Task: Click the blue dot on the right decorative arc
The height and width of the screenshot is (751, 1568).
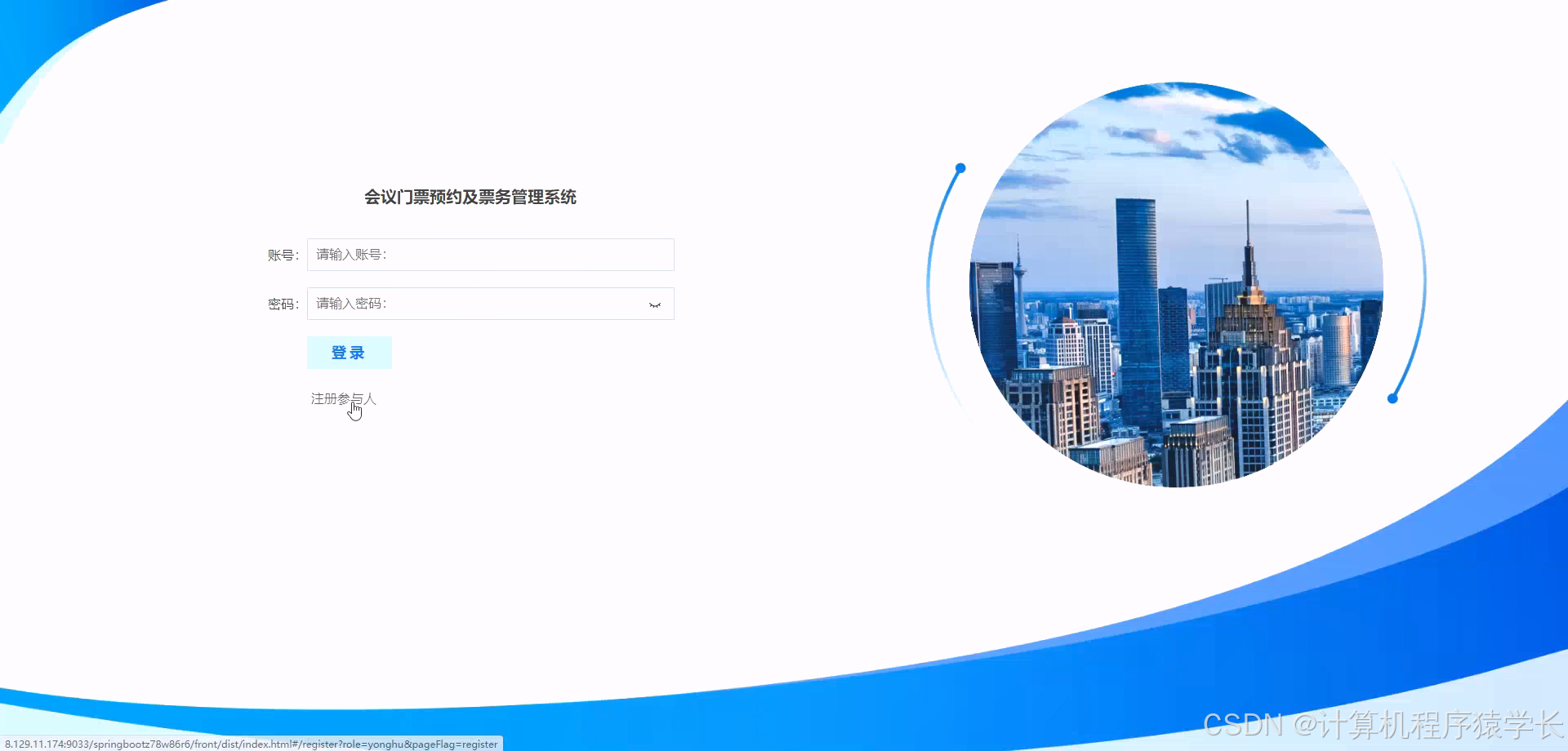Action: click(x=1392, y=398)
